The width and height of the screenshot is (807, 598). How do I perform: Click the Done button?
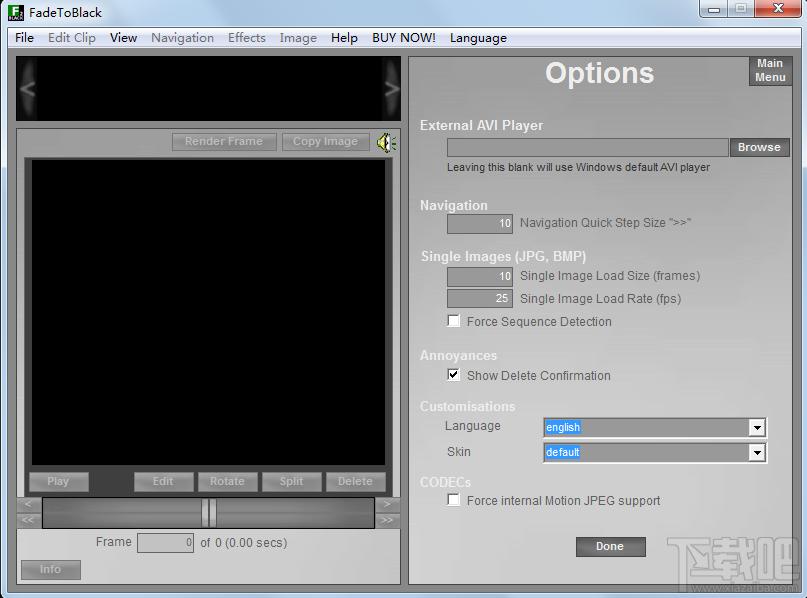[610, 547]
